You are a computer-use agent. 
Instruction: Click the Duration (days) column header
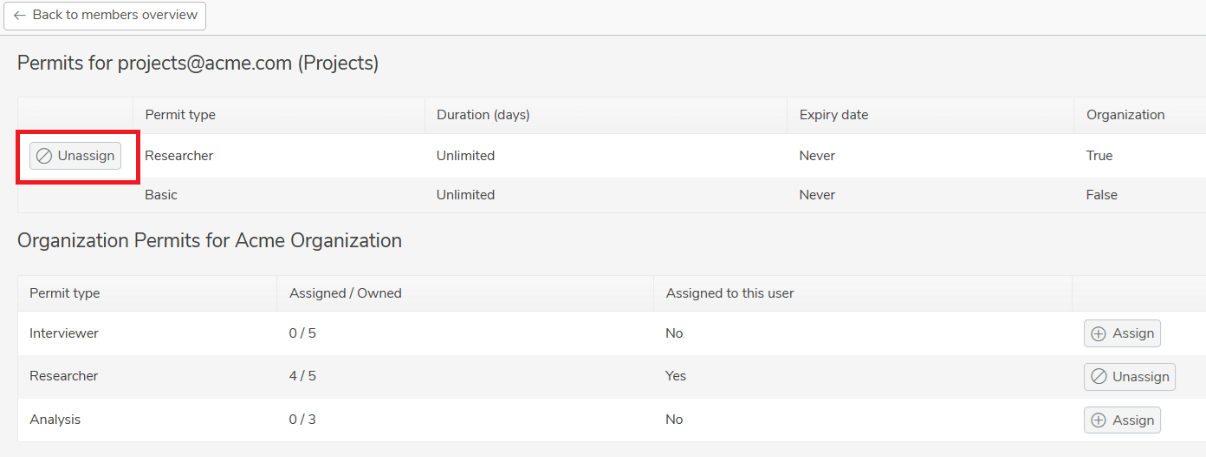click(x=483, y=115)
